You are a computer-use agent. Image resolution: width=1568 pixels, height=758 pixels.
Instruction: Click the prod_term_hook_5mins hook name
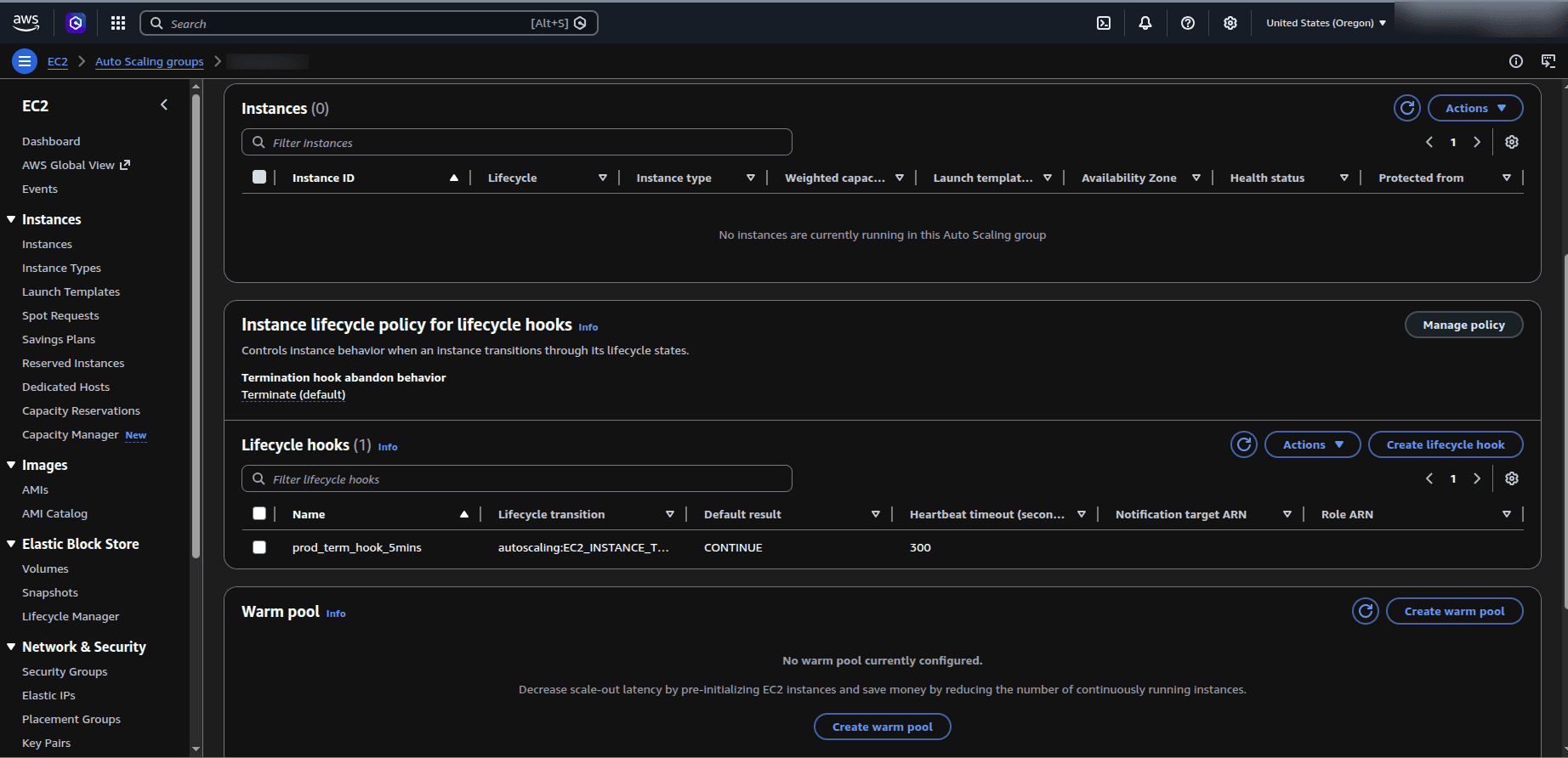357,547
